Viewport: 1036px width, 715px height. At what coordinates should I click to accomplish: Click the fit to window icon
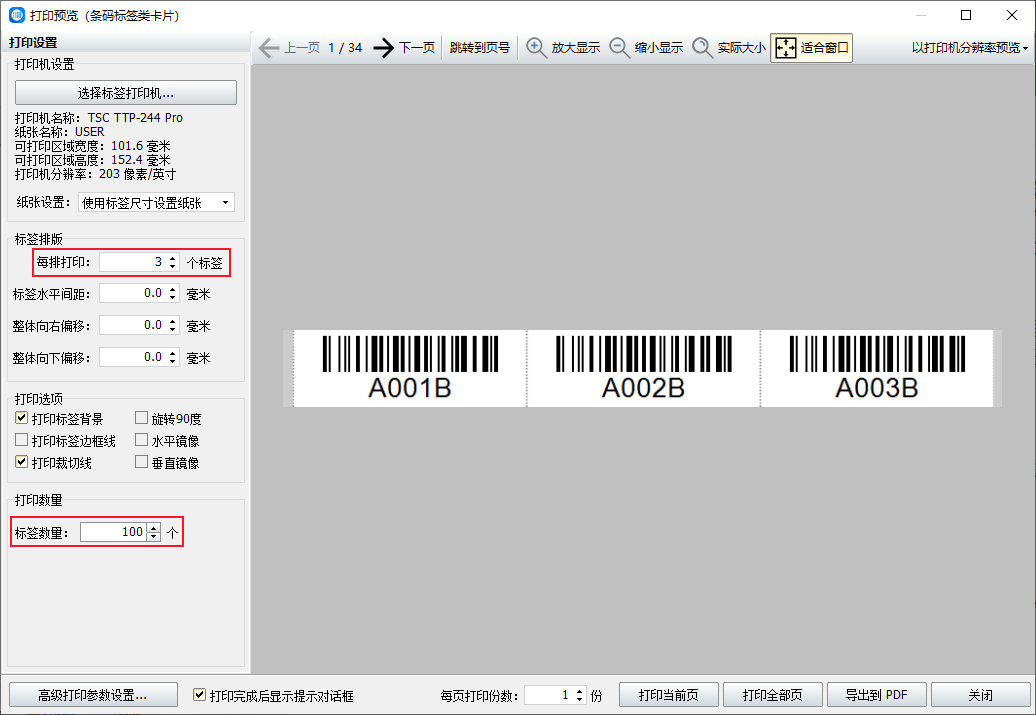(x=786, y=48)
